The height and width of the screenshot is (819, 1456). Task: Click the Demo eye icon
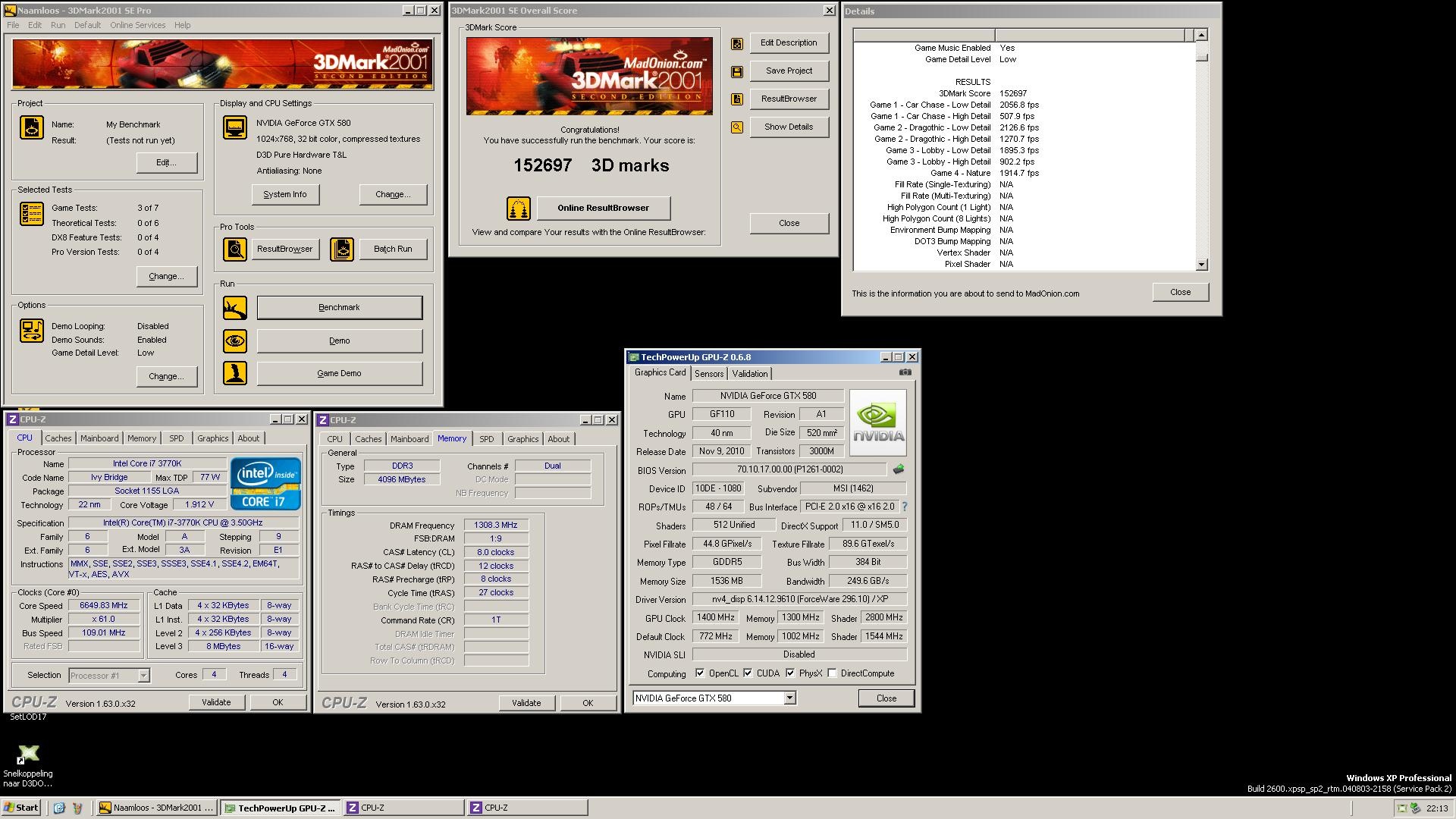click(235, 340)
